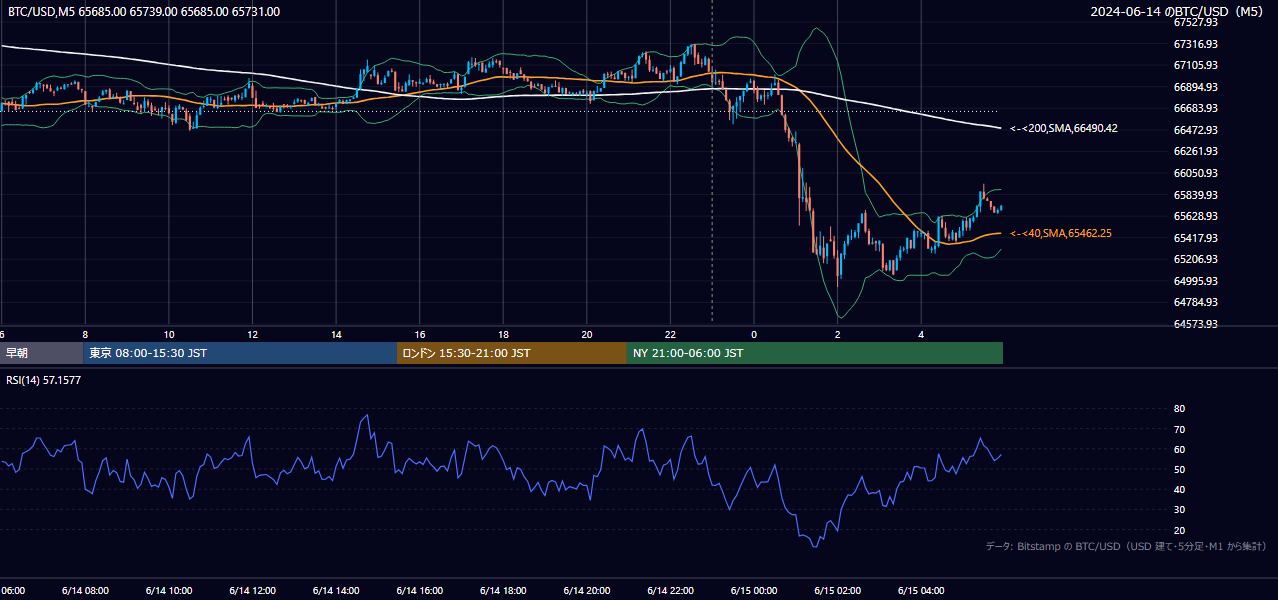The height and width of the screenshot is (600, 1278).
Task: Click hour tick 10 under the price chart
Action: [x=169, y=334]
